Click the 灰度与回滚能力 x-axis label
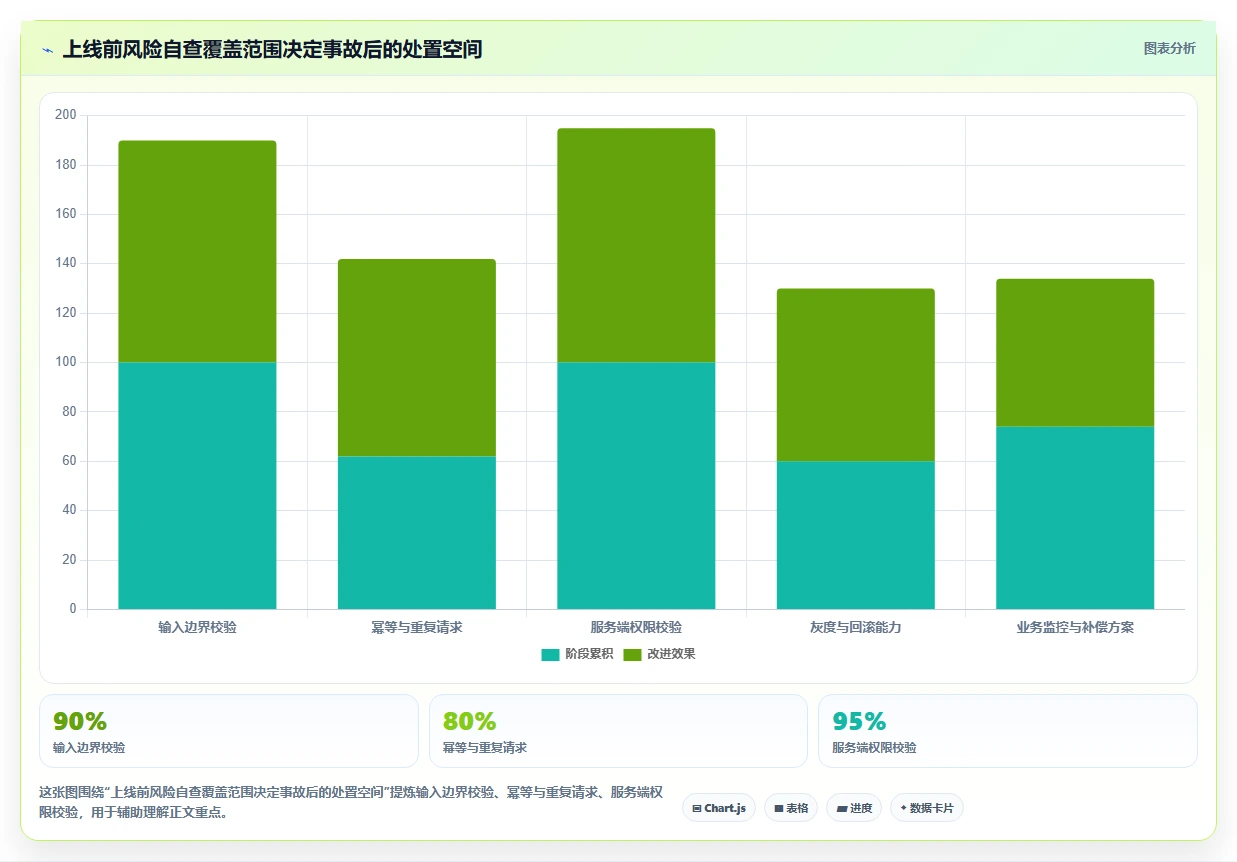 856,628
